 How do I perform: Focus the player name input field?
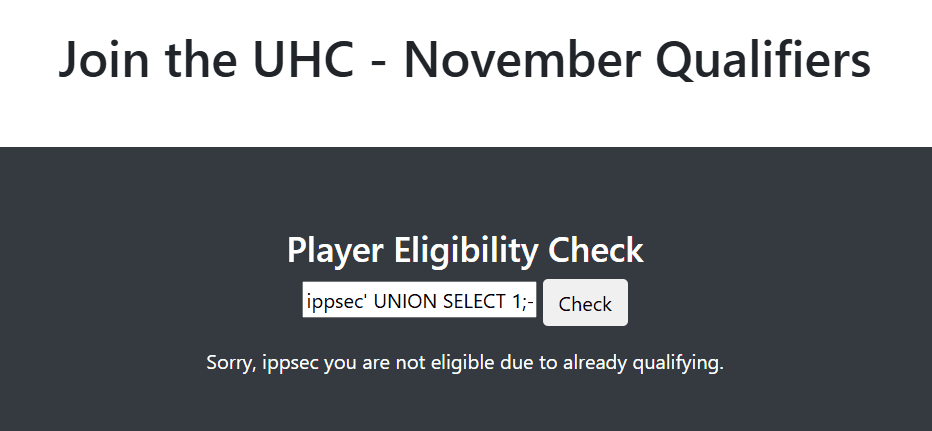pos(420,301)
